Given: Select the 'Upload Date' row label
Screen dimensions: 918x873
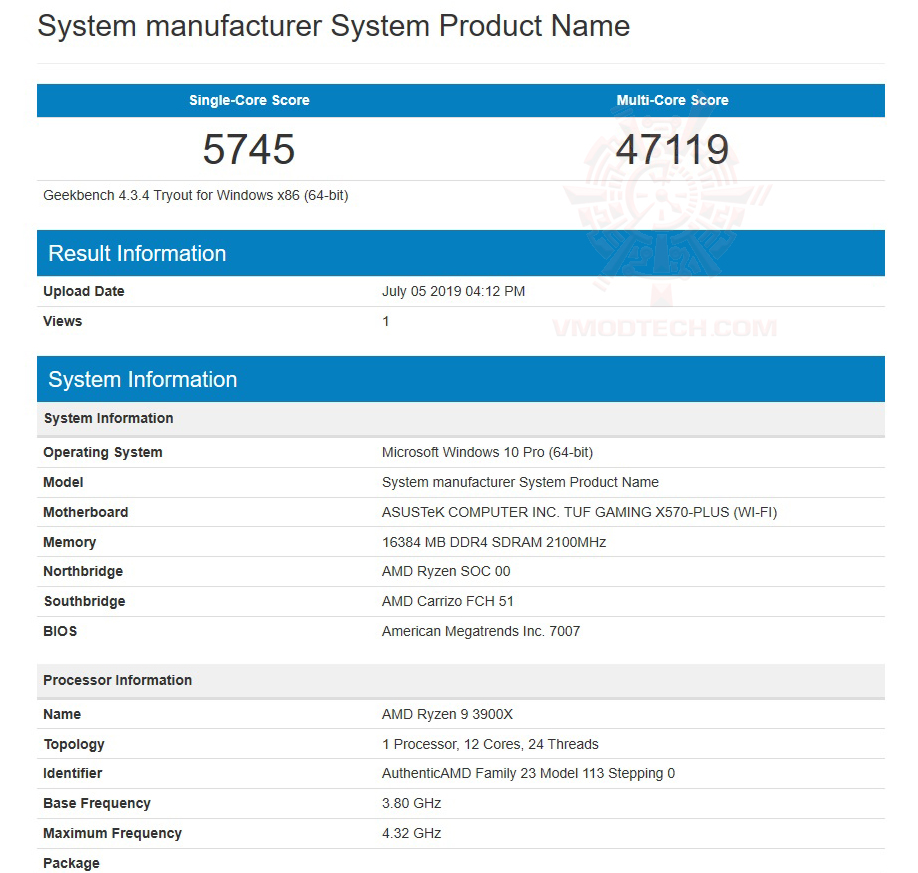Looking at the screenshot, I should (x=84, y=291).
